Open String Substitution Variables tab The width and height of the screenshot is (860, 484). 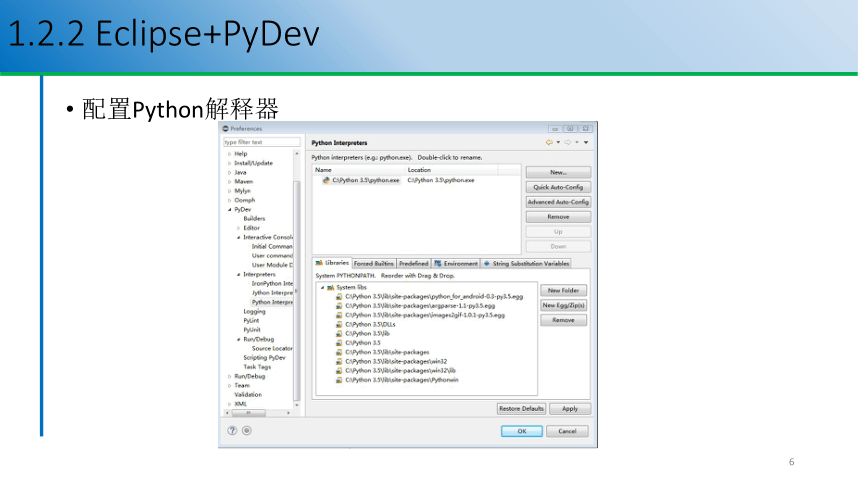point(526,264)
